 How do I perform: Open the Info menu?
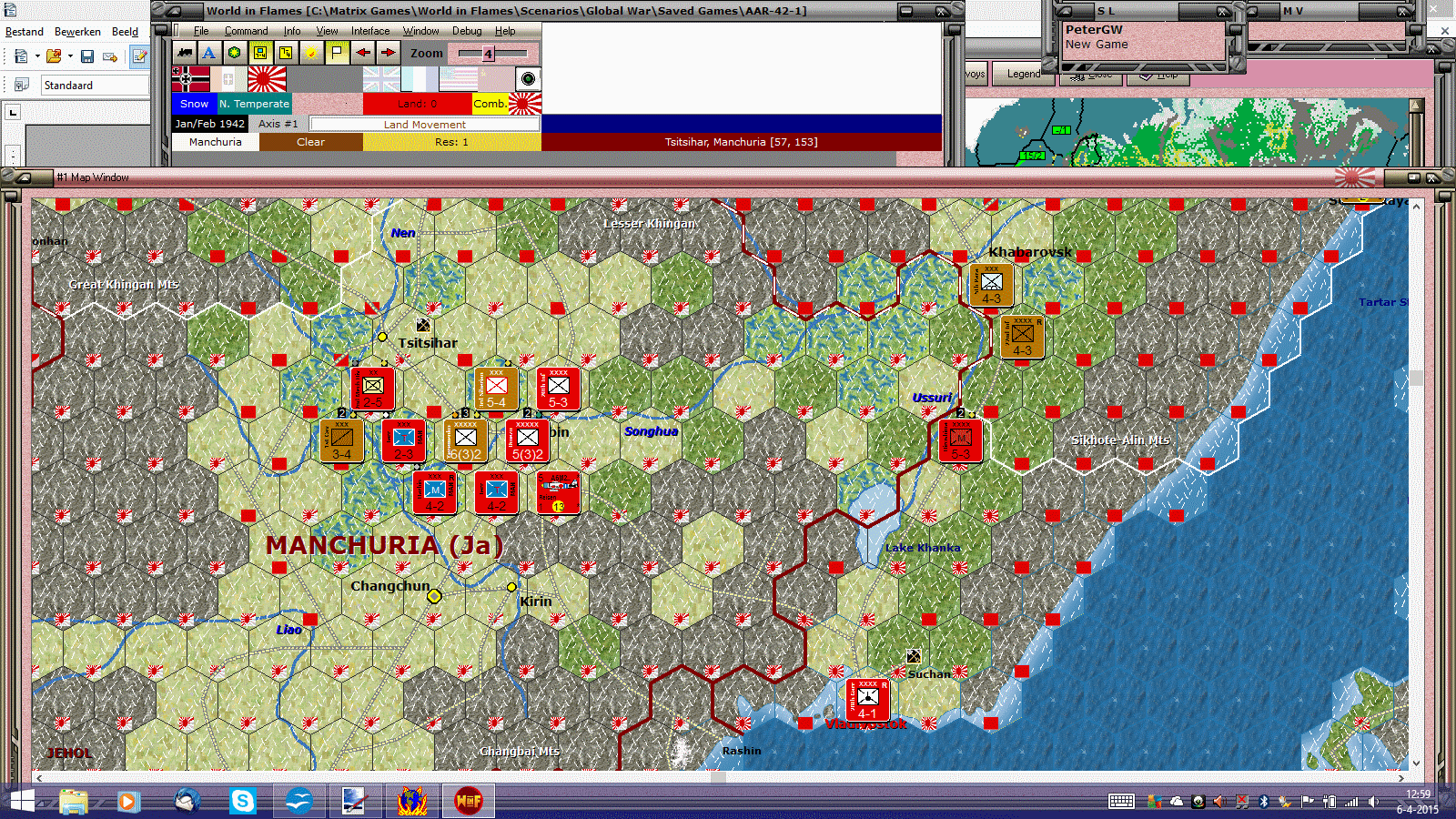[x=292, y=31]
